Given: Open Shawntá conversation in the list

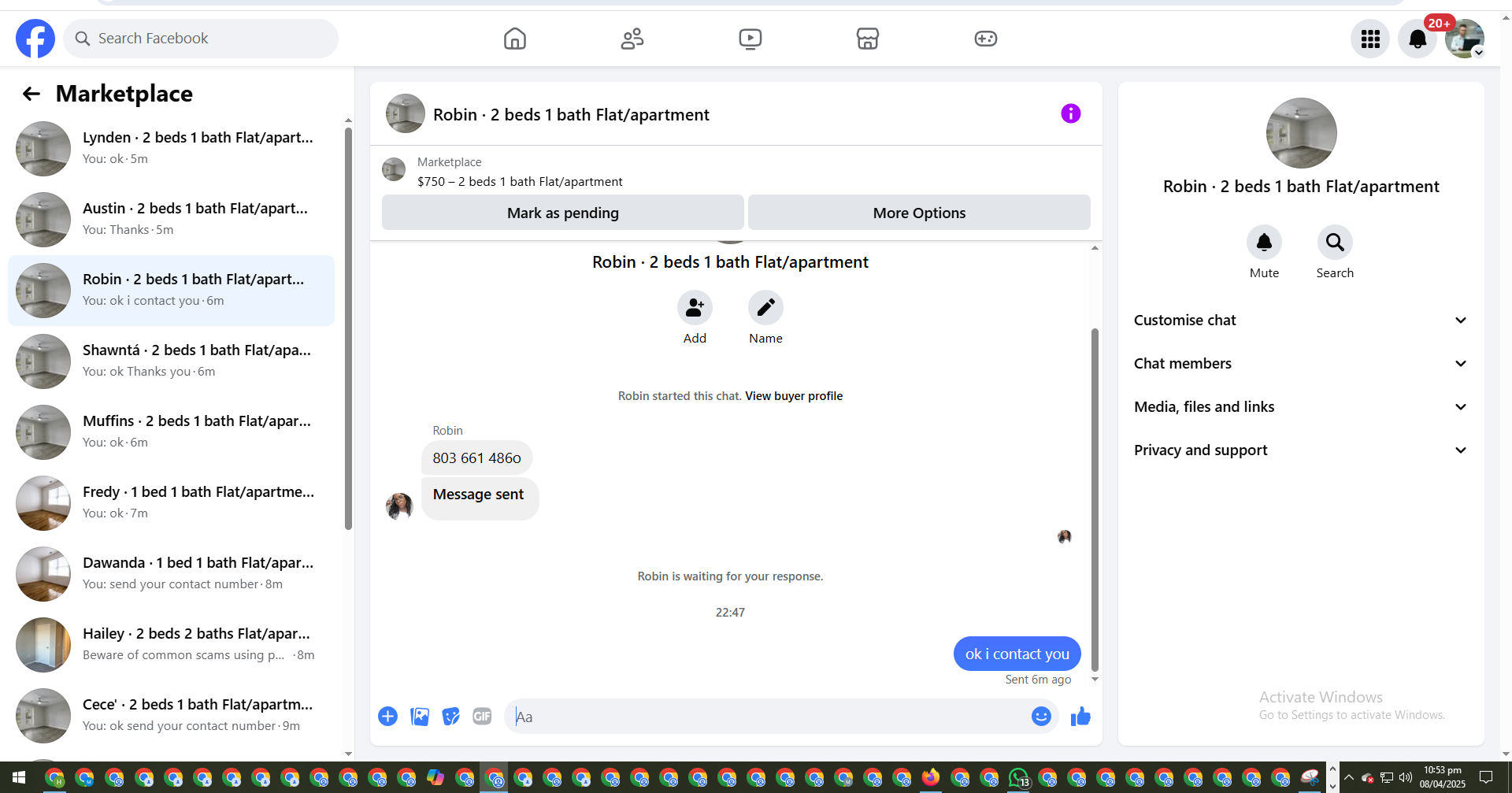Looking at the screenshot, I should click(x=171, y=361).
